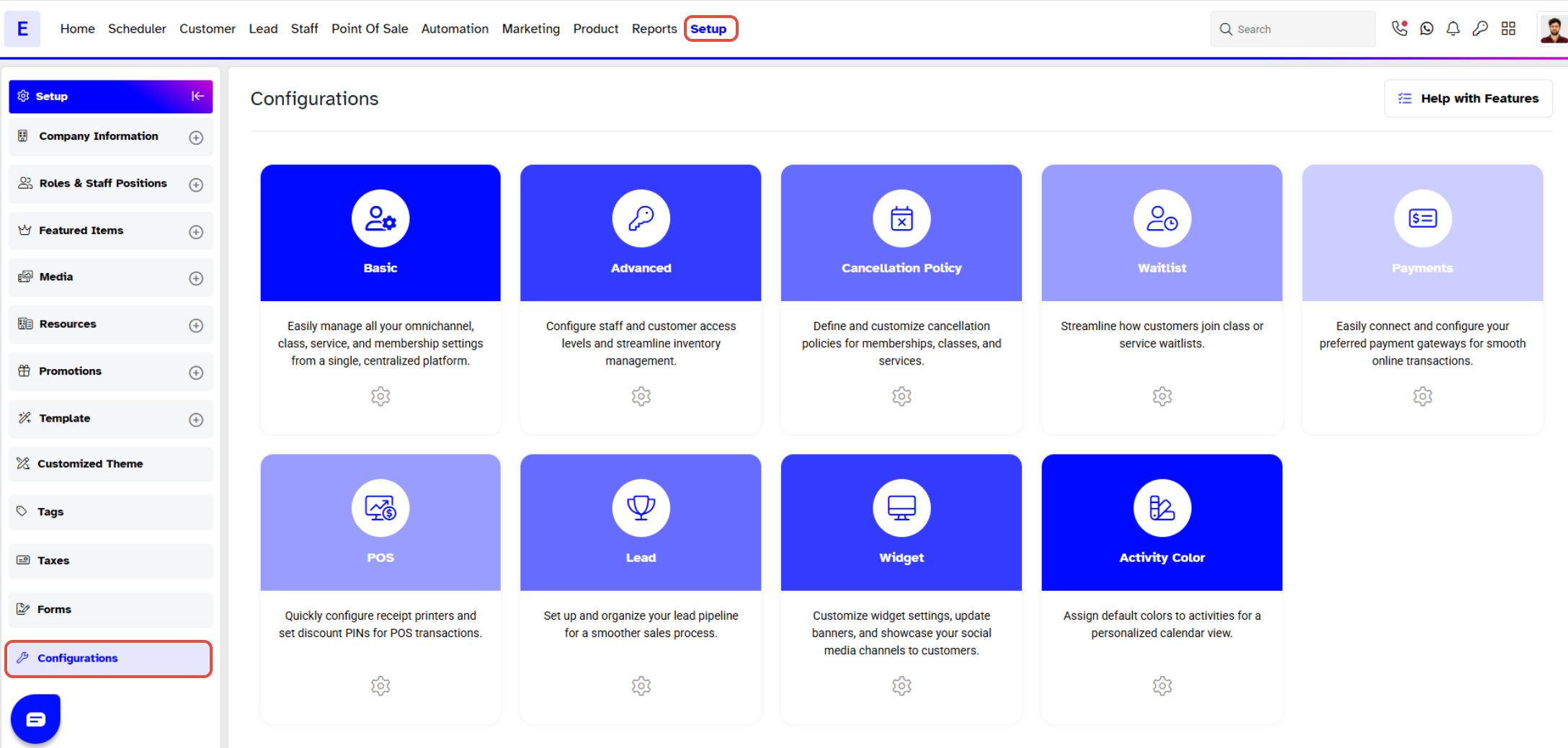Expand Roles & Staff Positions plus icon
Image resolution: width=1568 pixels, height=748 pixels.
coord(196,184)
